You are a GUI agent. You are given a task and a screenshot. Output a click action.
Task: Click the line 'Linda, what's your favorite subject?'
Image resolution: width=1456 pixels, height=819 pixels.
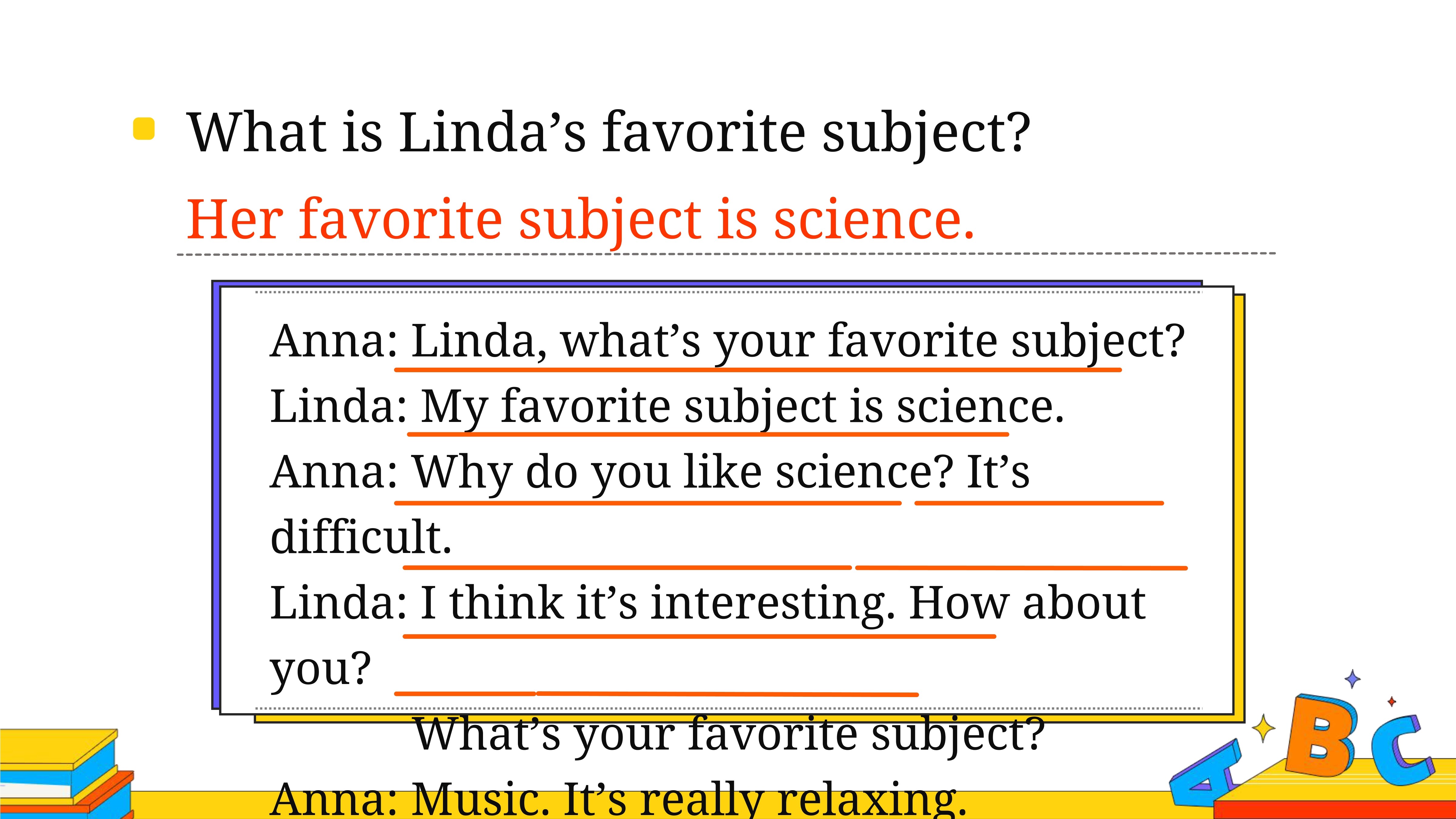click(798, 342)
